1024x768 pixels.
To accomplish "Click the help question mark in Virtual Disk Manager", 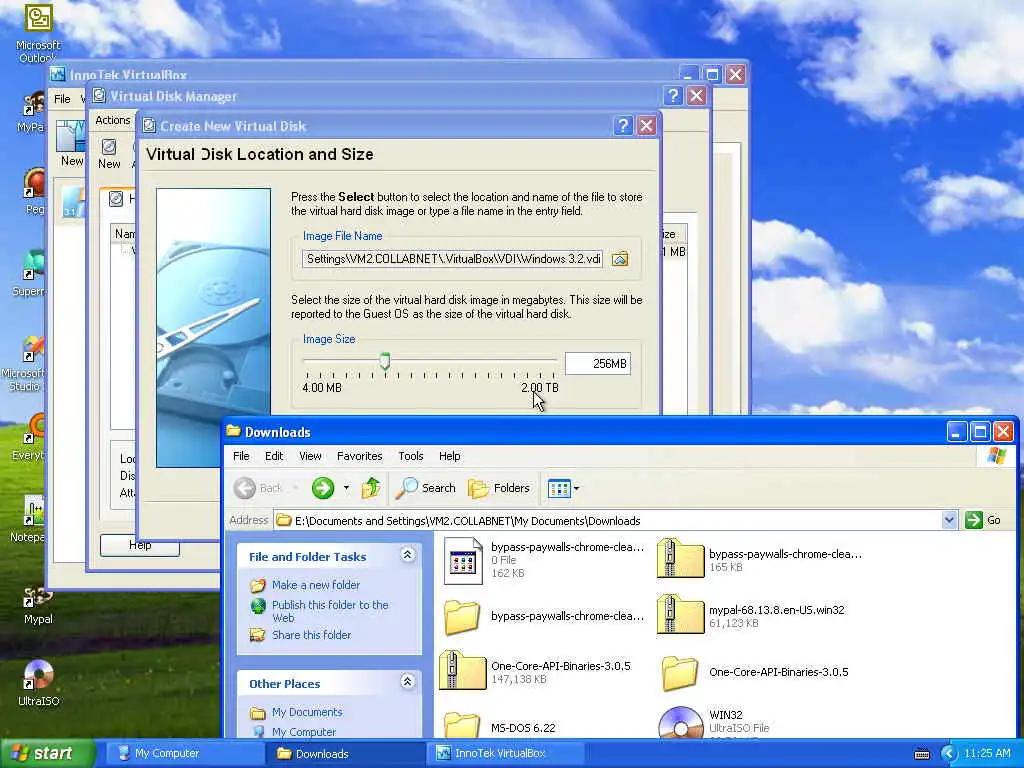I will pyautogui.click(x=673, y=96).
